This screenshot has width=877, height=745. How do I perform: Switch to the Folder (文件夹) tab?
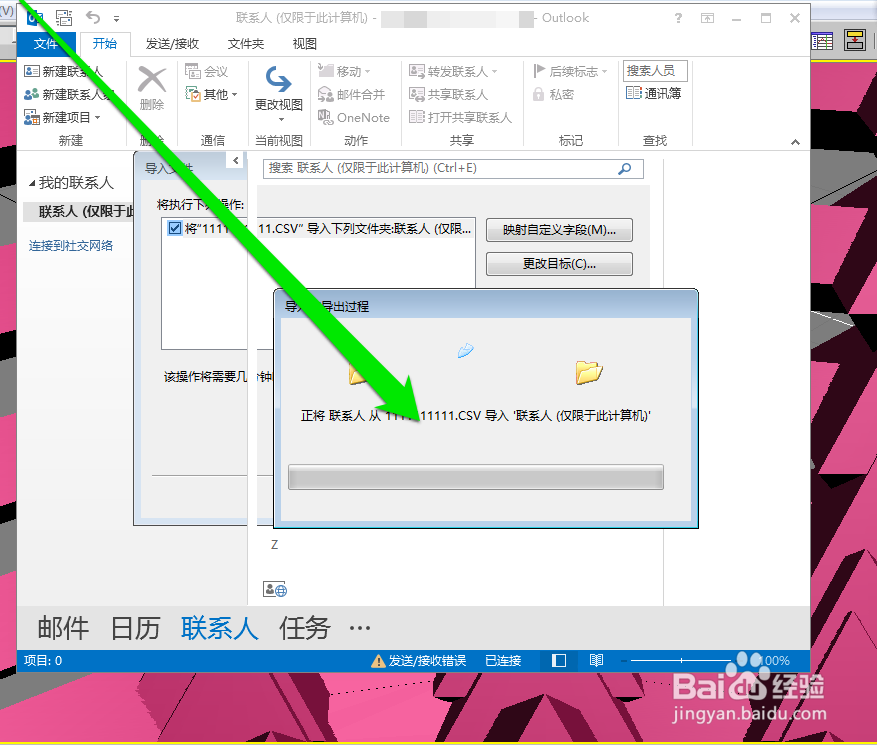(246, 44)
